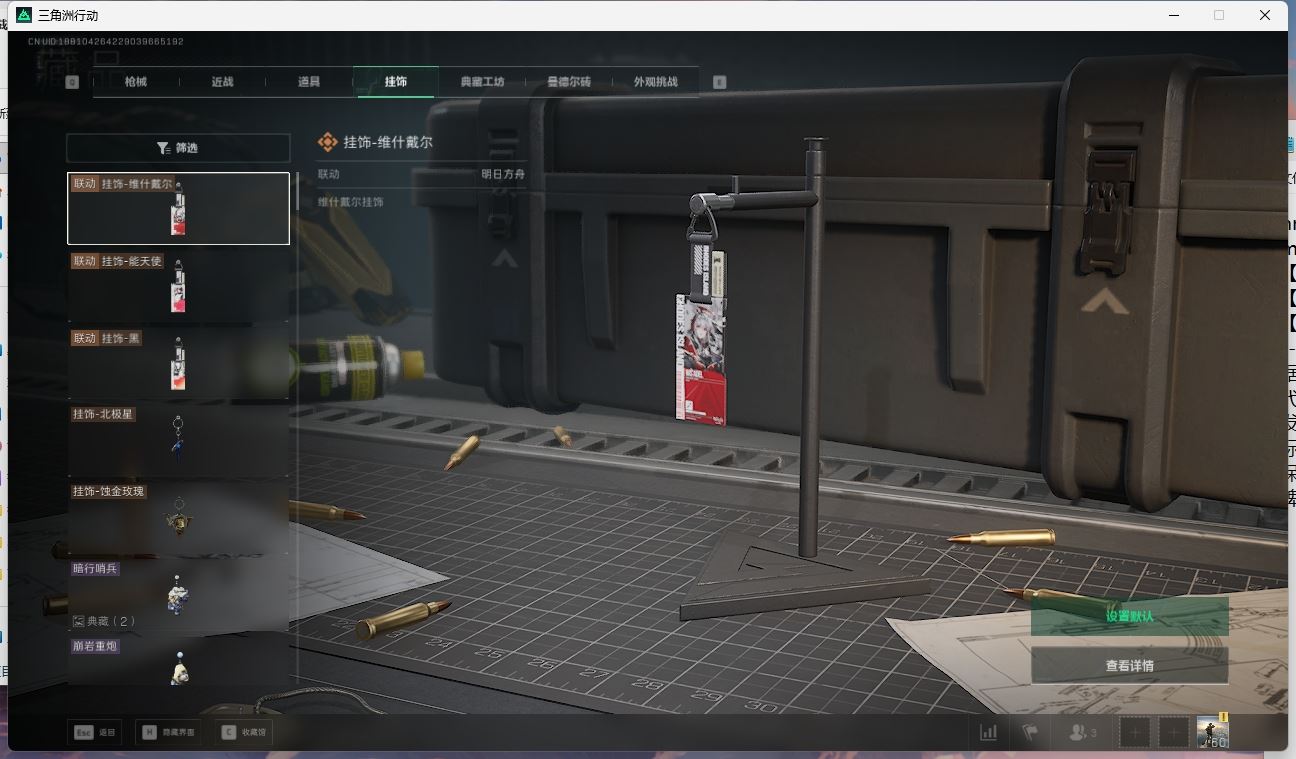
Task: Open the statistics bar chart icon
Action: click(x=988, y=732)
